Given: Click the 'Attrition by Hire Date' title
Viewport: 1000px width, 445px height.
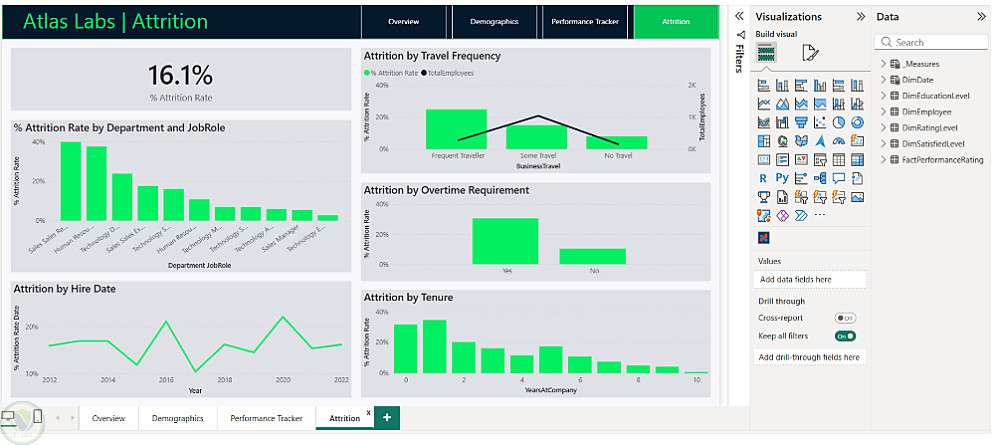Looking at the screenshot, I should click(x=65, y=289).
